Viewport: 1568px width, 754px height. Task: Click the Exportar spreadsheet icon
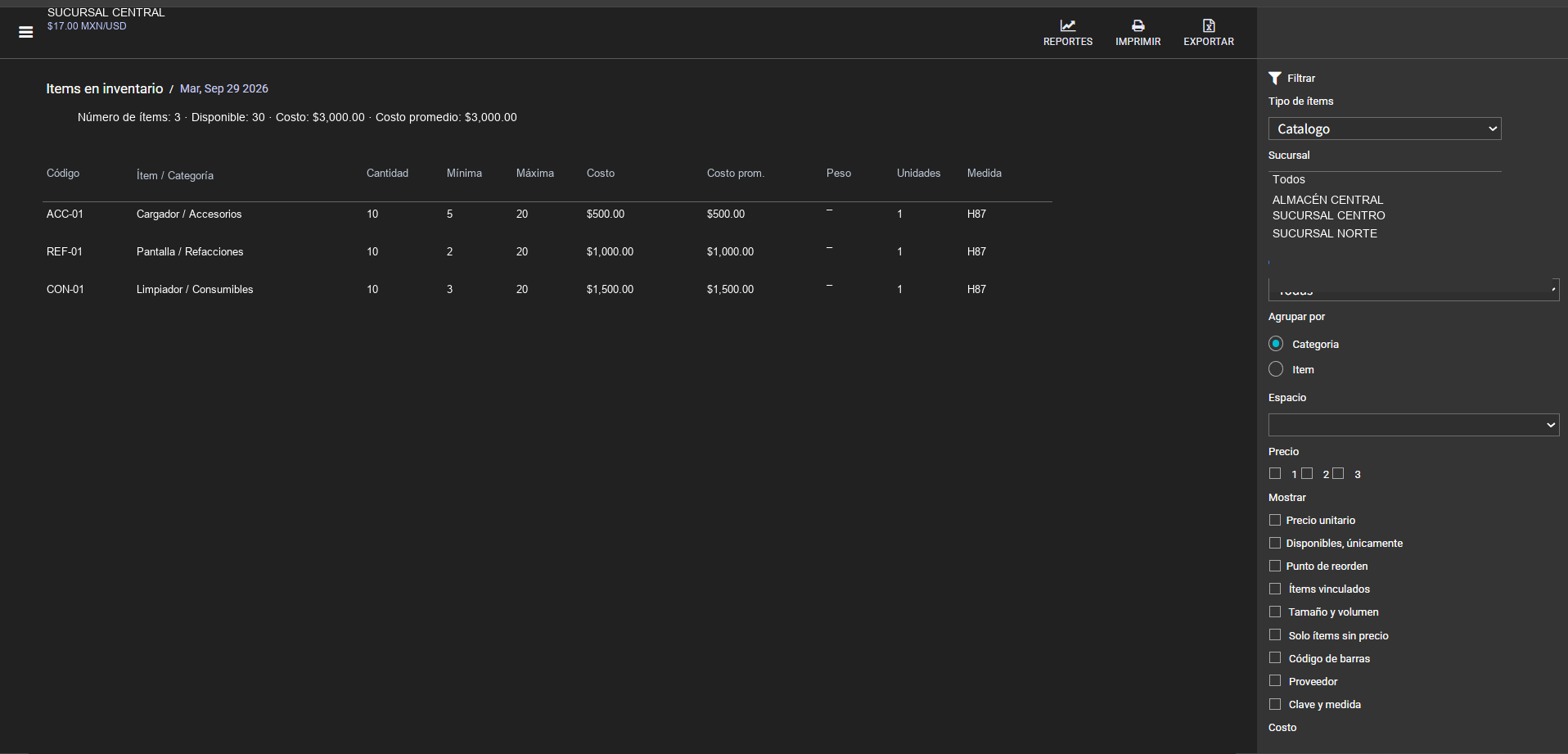tap(1209, 25)
